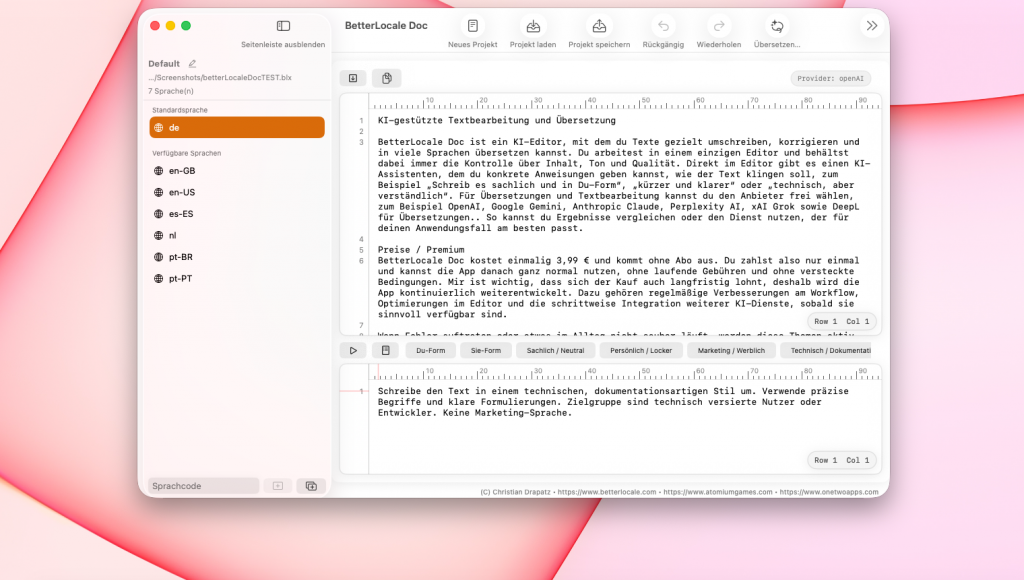Click the Wiederholen redo arrow
Viewport: 1024px width, 580px height.
[718, 26]
